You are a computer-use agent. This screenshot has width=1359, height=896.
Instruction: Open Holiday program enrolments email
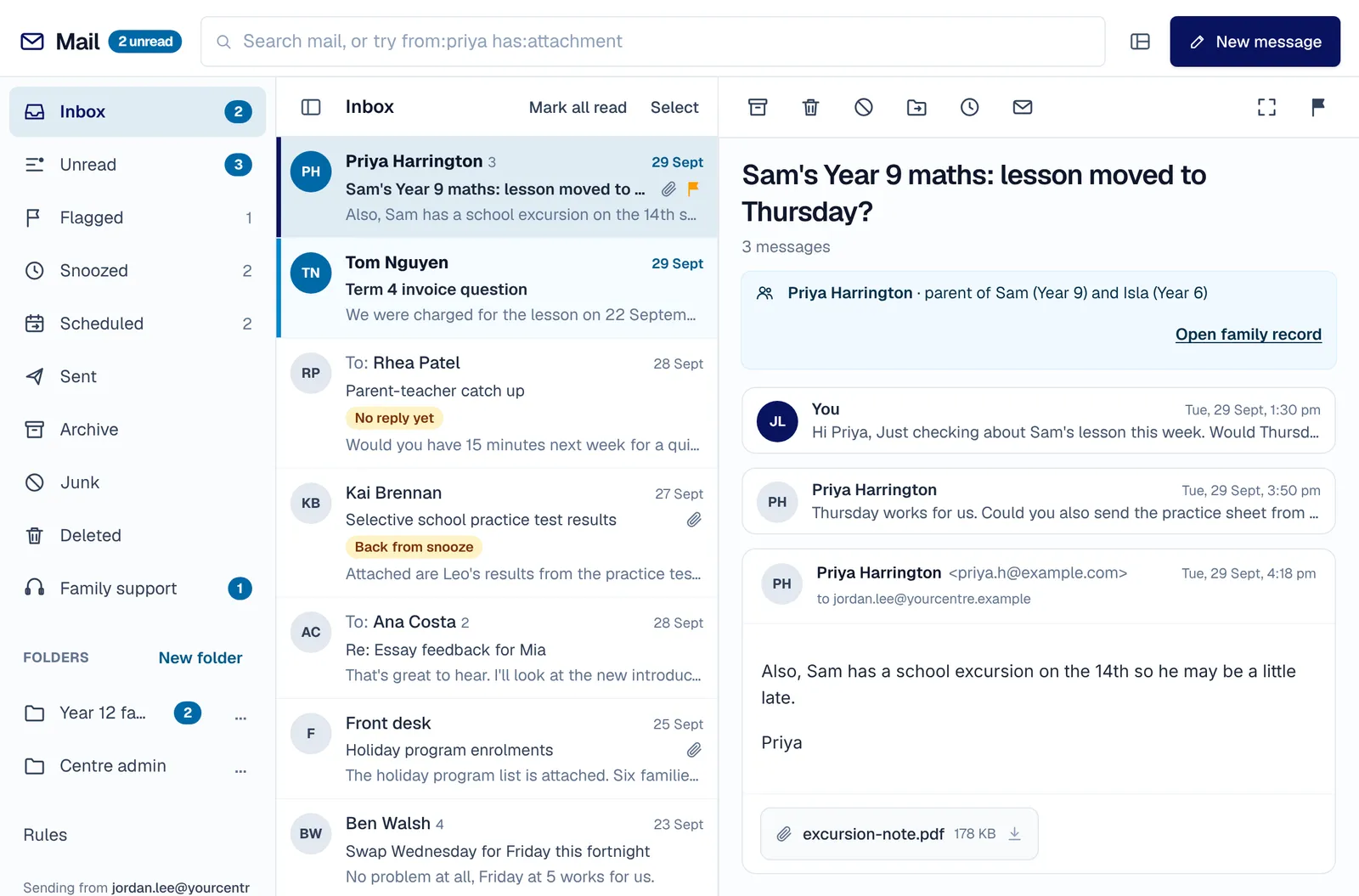pos(498,749)
